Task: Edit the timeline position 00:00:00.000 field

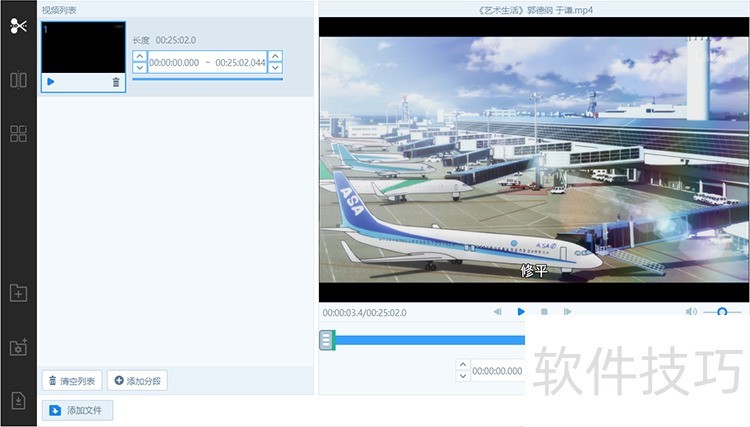Action: click(497, 371)
